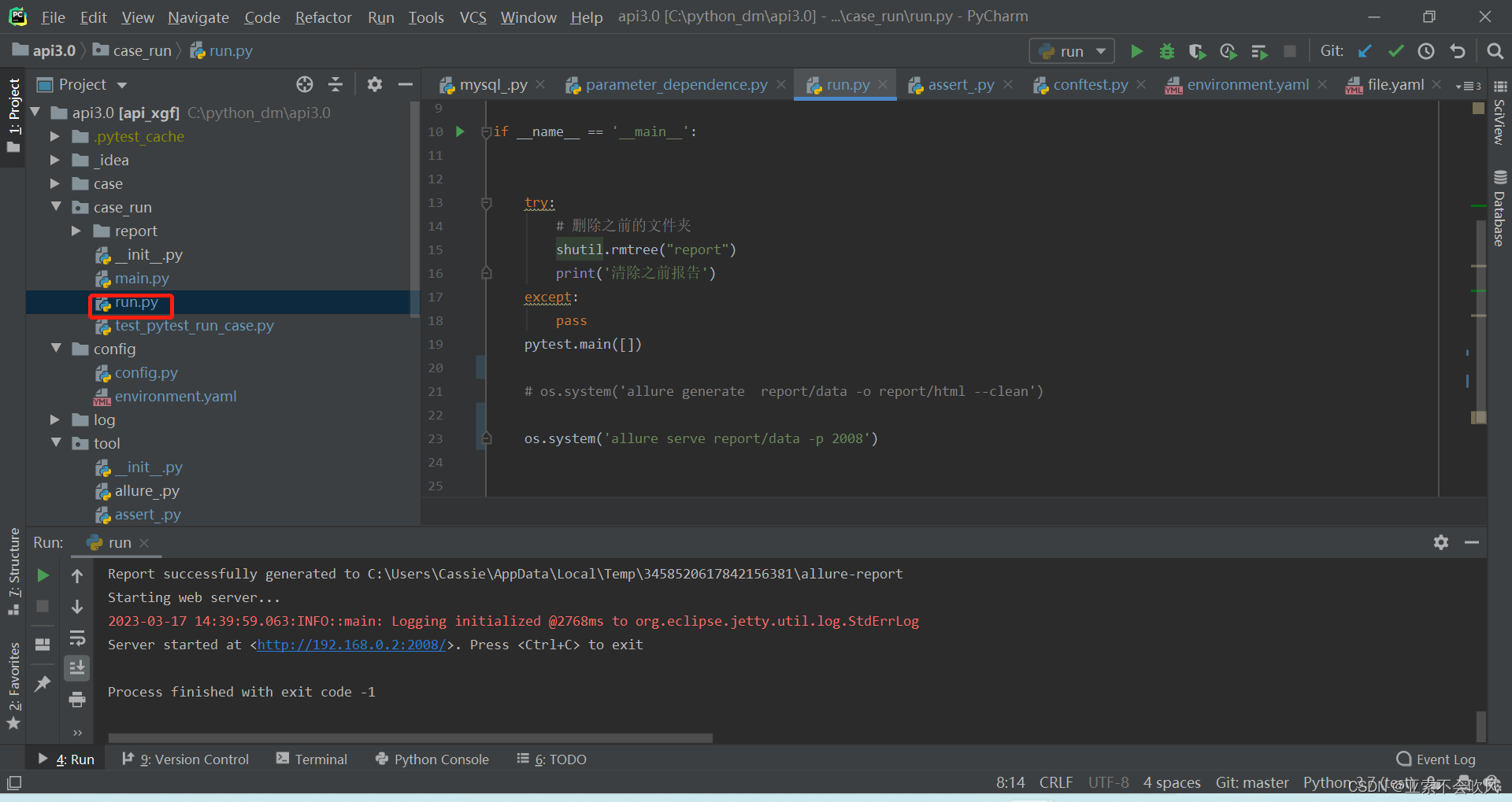Screen dimensions: 1512x802
Task: Open the Refactor menu
Action: click(323, 17)
